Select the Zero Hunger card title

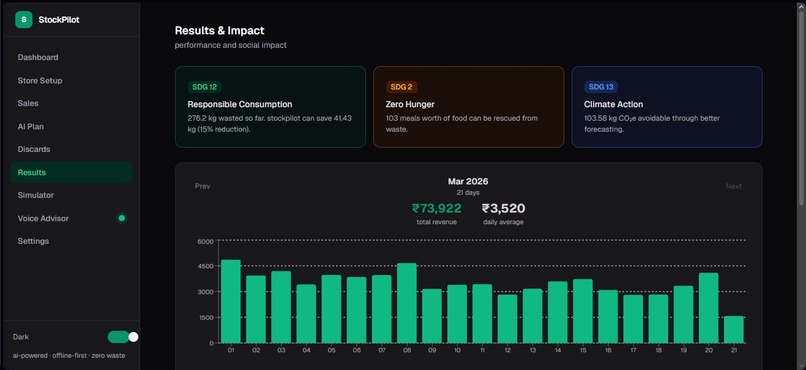click(410, 104)
